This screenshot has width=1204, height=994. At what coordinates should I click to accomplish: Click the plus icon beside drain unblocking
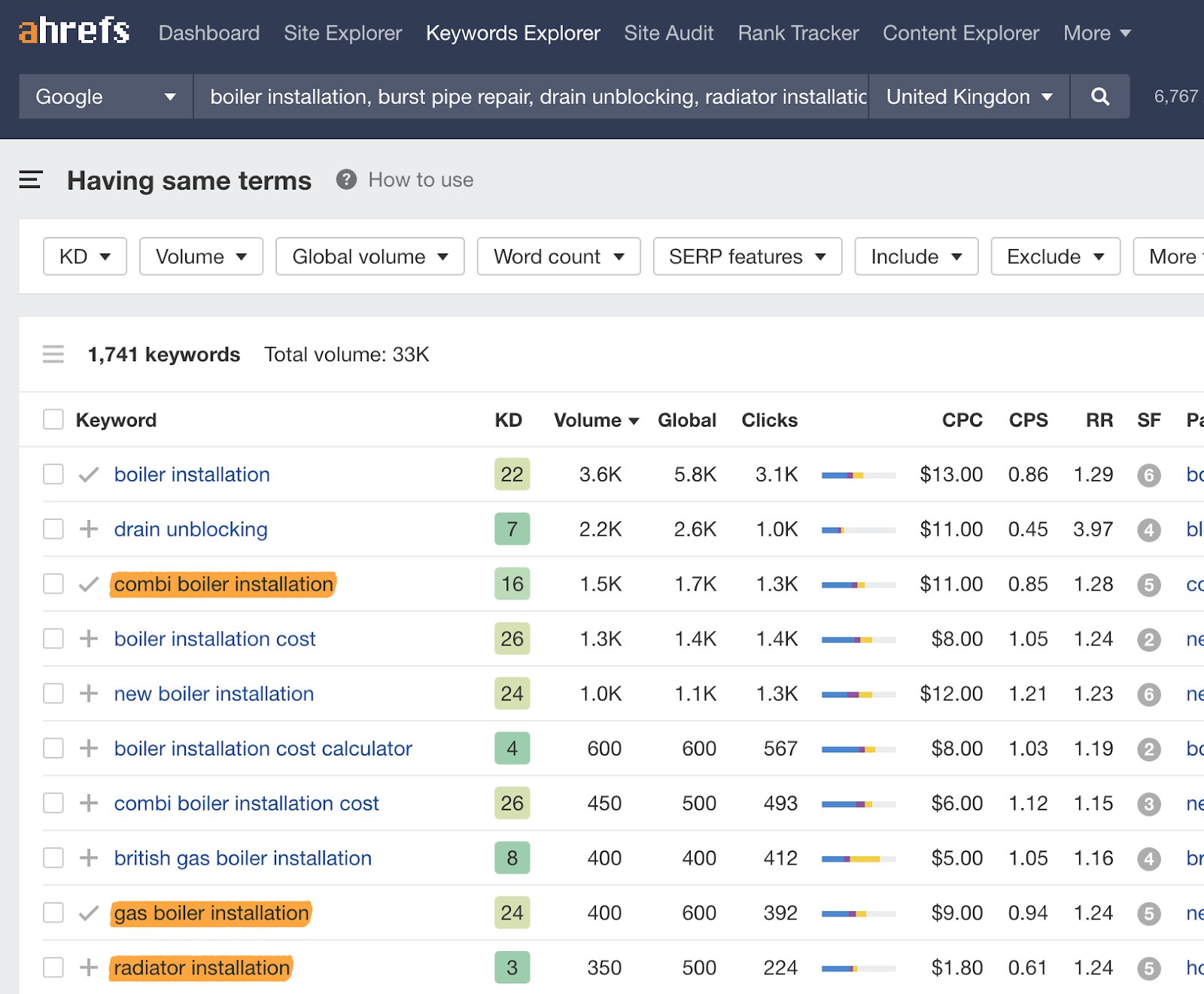point(90,529)
